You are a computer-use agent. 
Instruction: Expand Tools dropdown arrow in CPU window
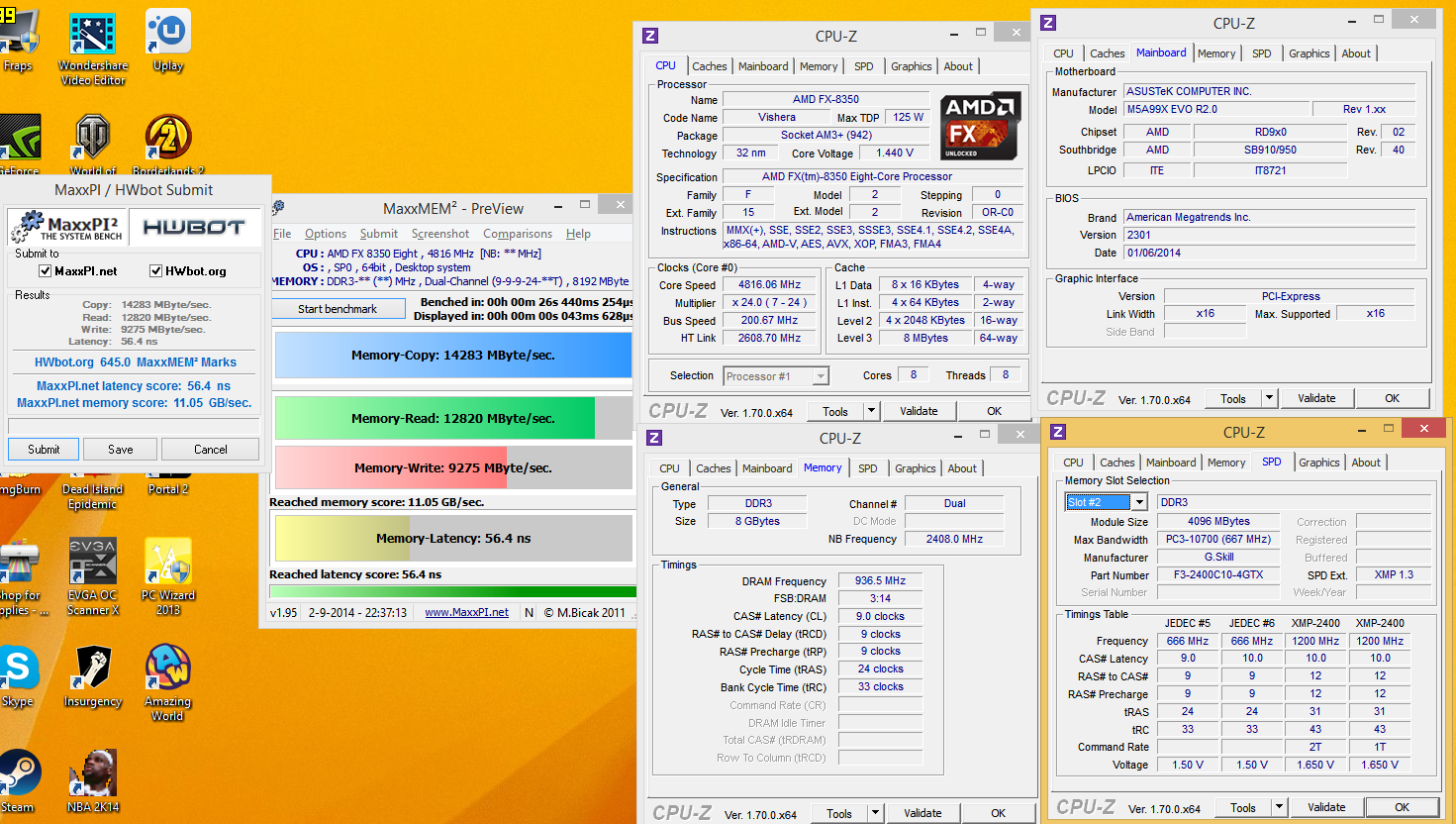(872, 411)
